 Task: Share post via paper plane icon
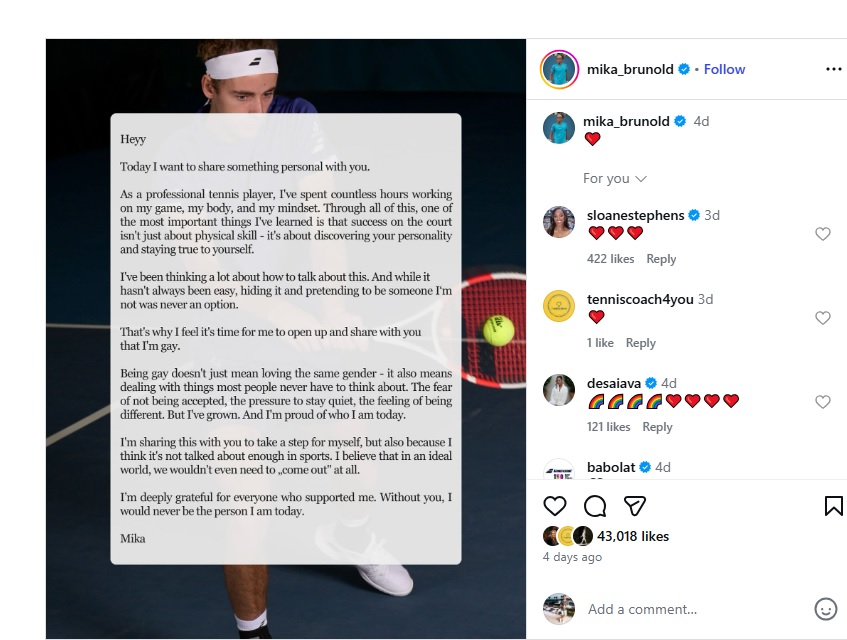point(635,506)
